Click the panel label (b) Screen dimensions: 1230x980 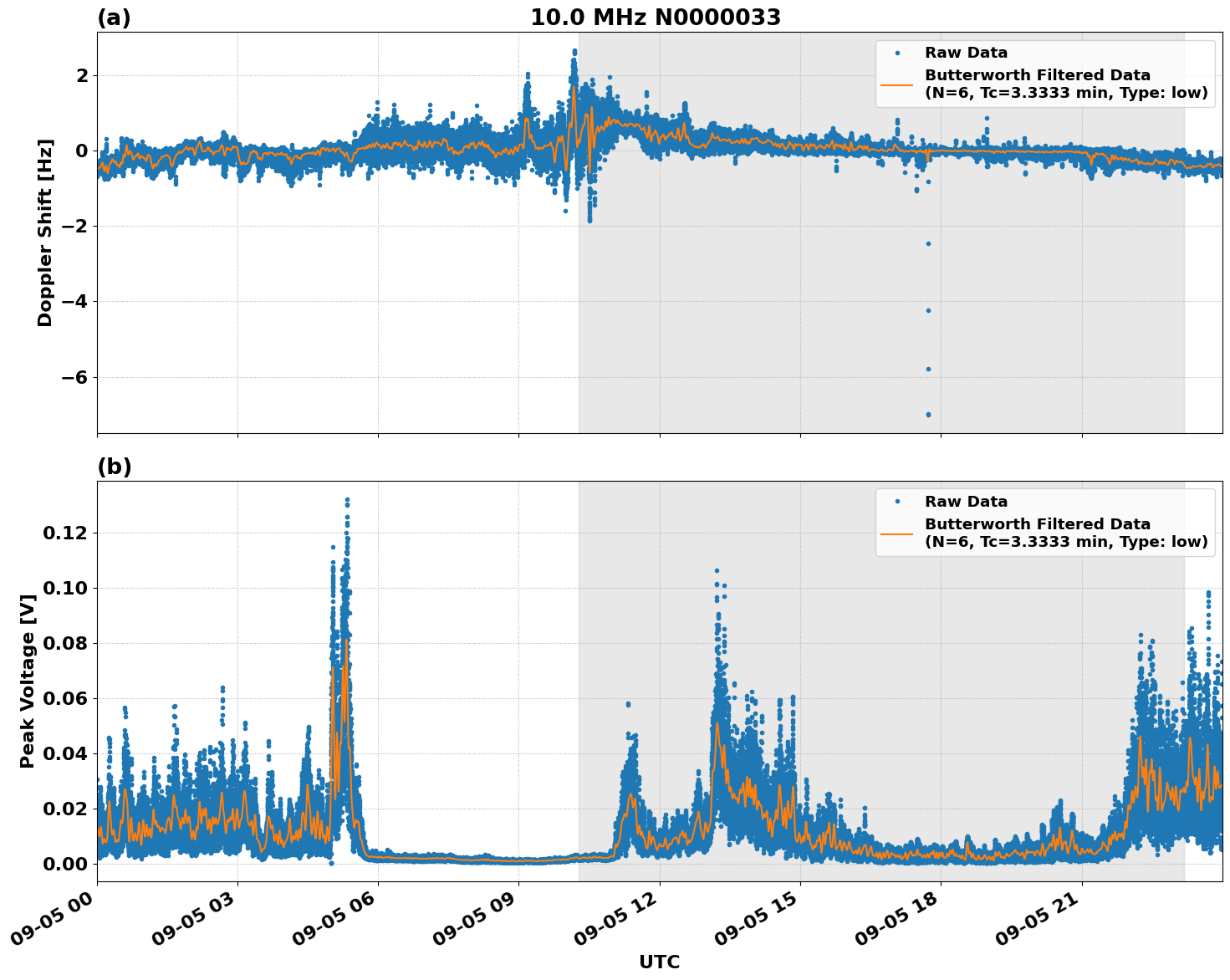point(114,466)
